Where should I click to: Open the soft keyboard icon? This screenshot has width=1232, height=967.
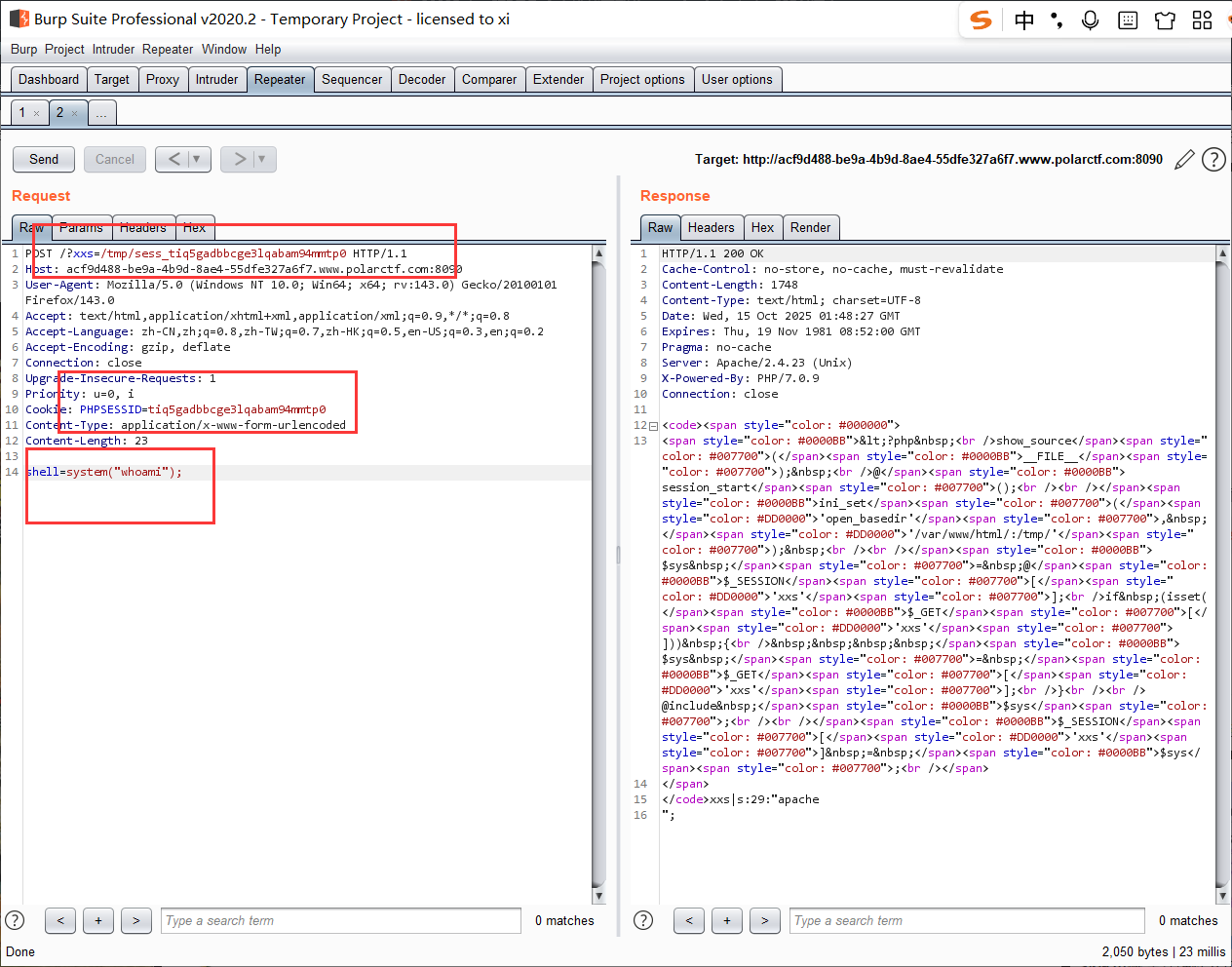(x=1128, y=20)
